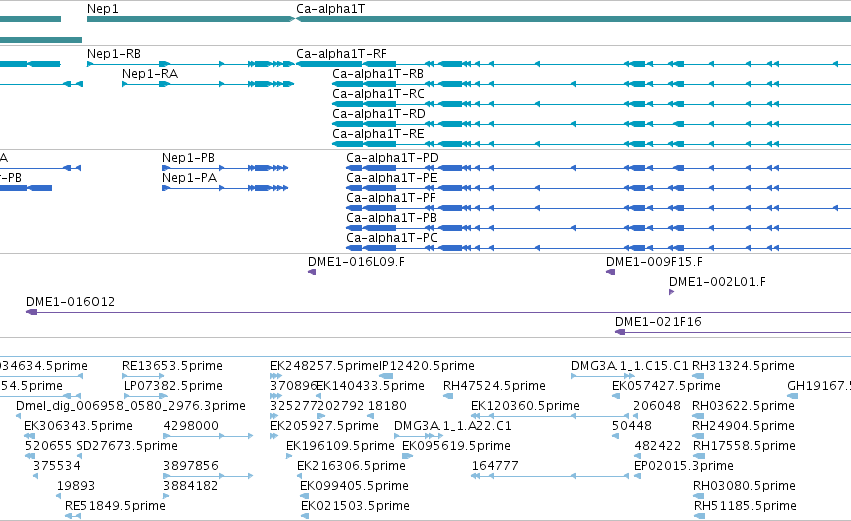Viewport: 851px width, 521px height.
Task: Click the RE13653.5prime EST label
Action: click(x=172, y=366)
